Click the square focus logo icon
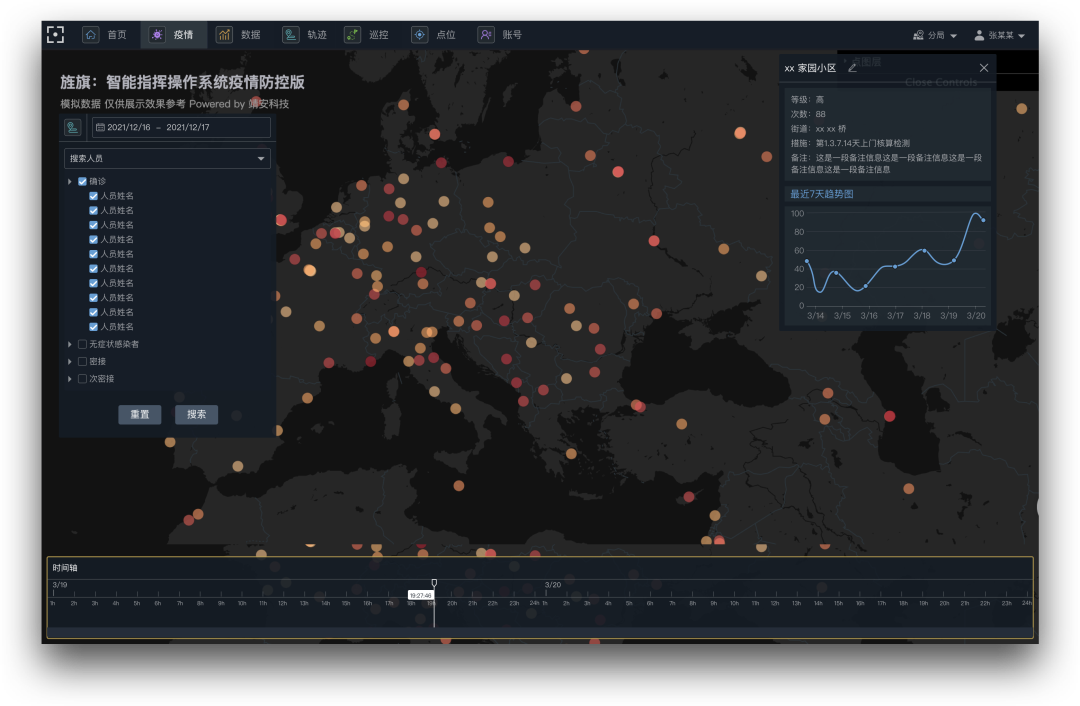Screen dimensions: 1080x706 click(55, 34)
